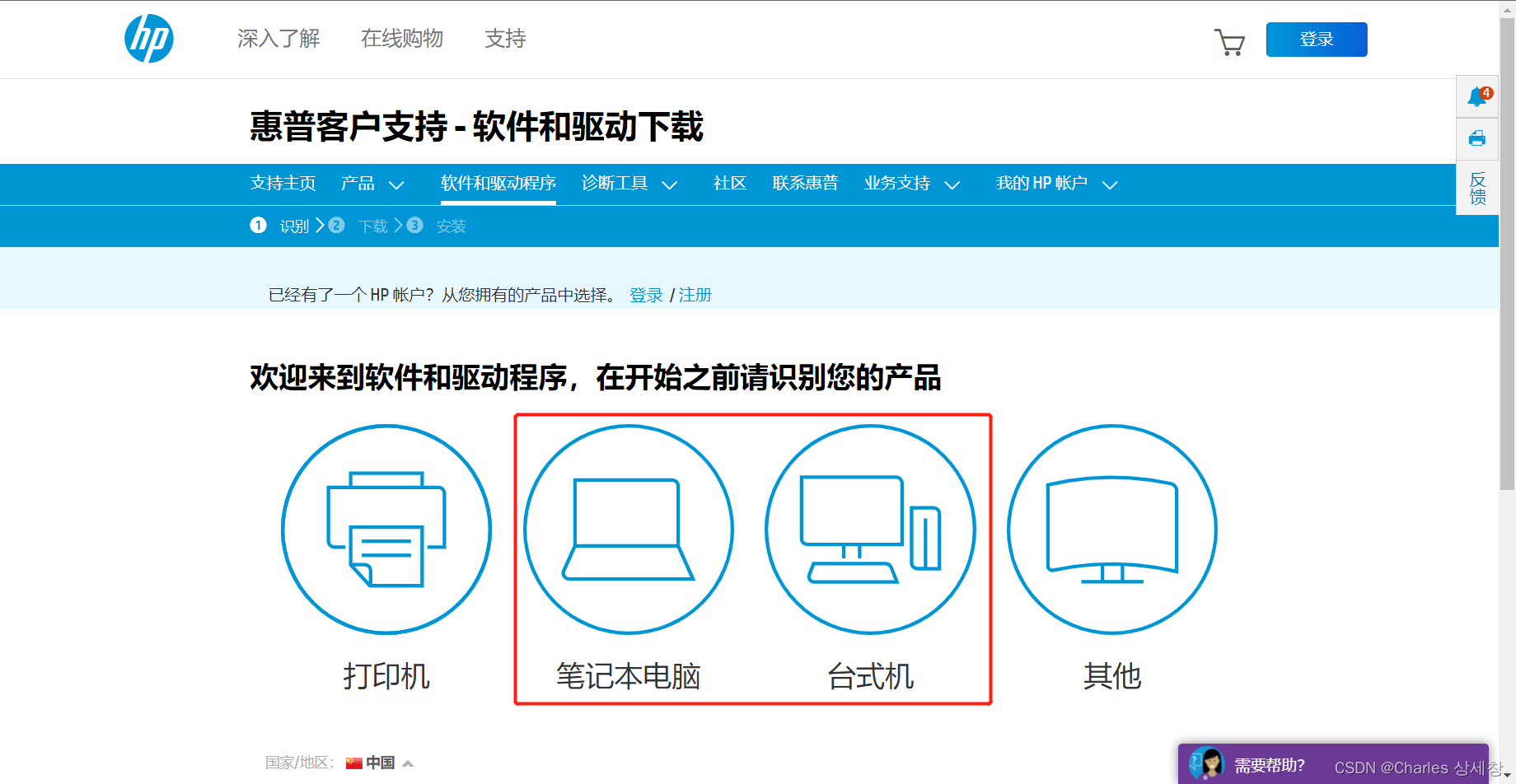
Task: Click the 中国 country name text
Action: pos(381,763)
